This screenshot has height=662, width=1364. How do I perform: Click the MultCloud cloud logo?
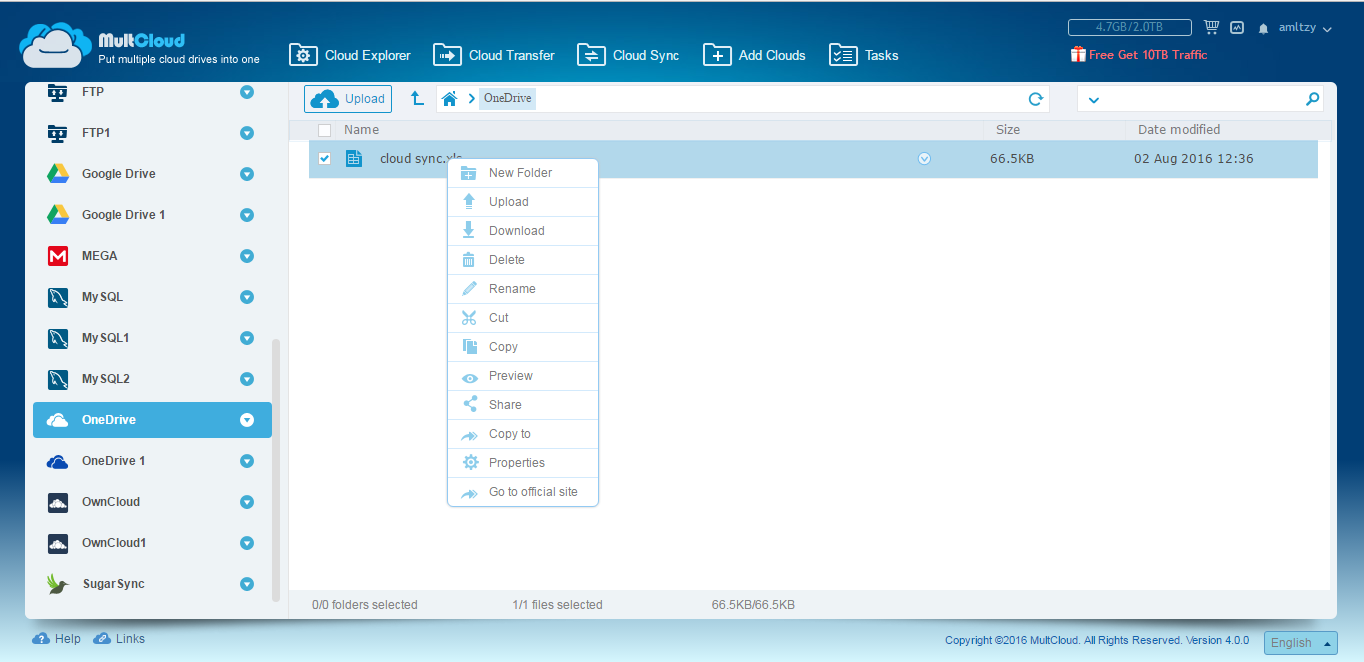point(55,46)
